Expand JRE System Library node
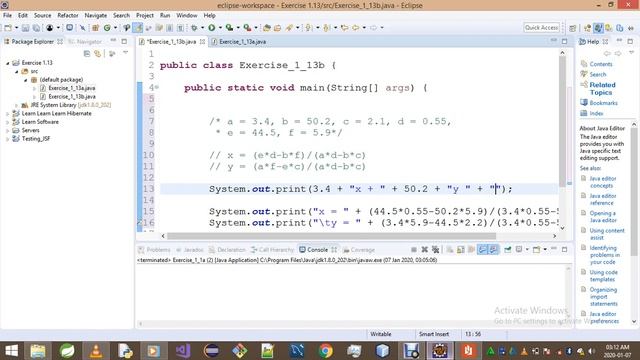 (16, 105)
